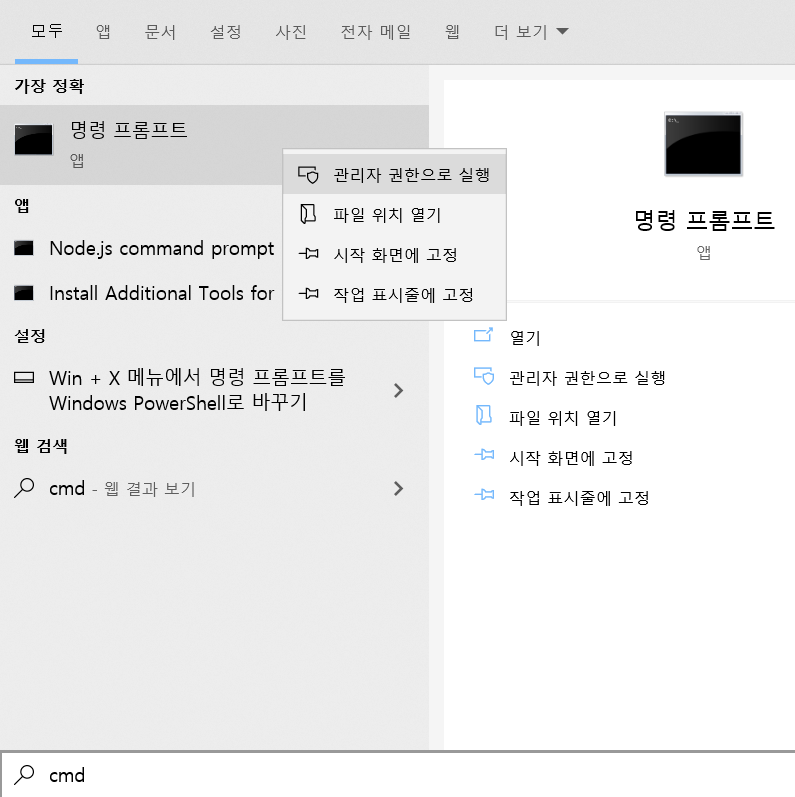The height and width of the screenshot is (797, 795).
Task: Click shield icon in detail pane
Action: pyautogui.click(x=484, y=376)
